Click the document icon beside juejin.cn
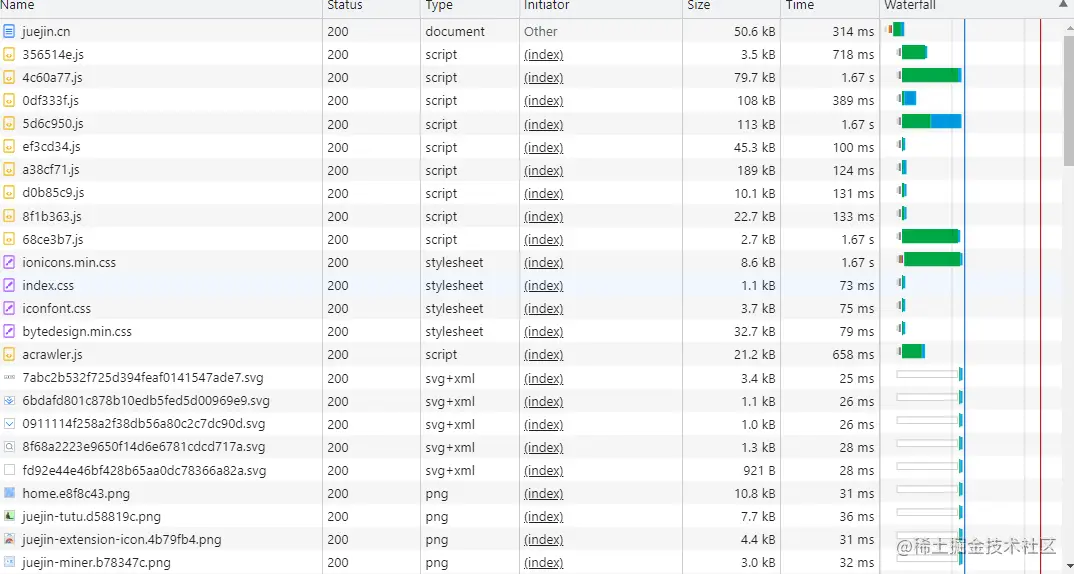1074x574 pixels. click(9, 31)
